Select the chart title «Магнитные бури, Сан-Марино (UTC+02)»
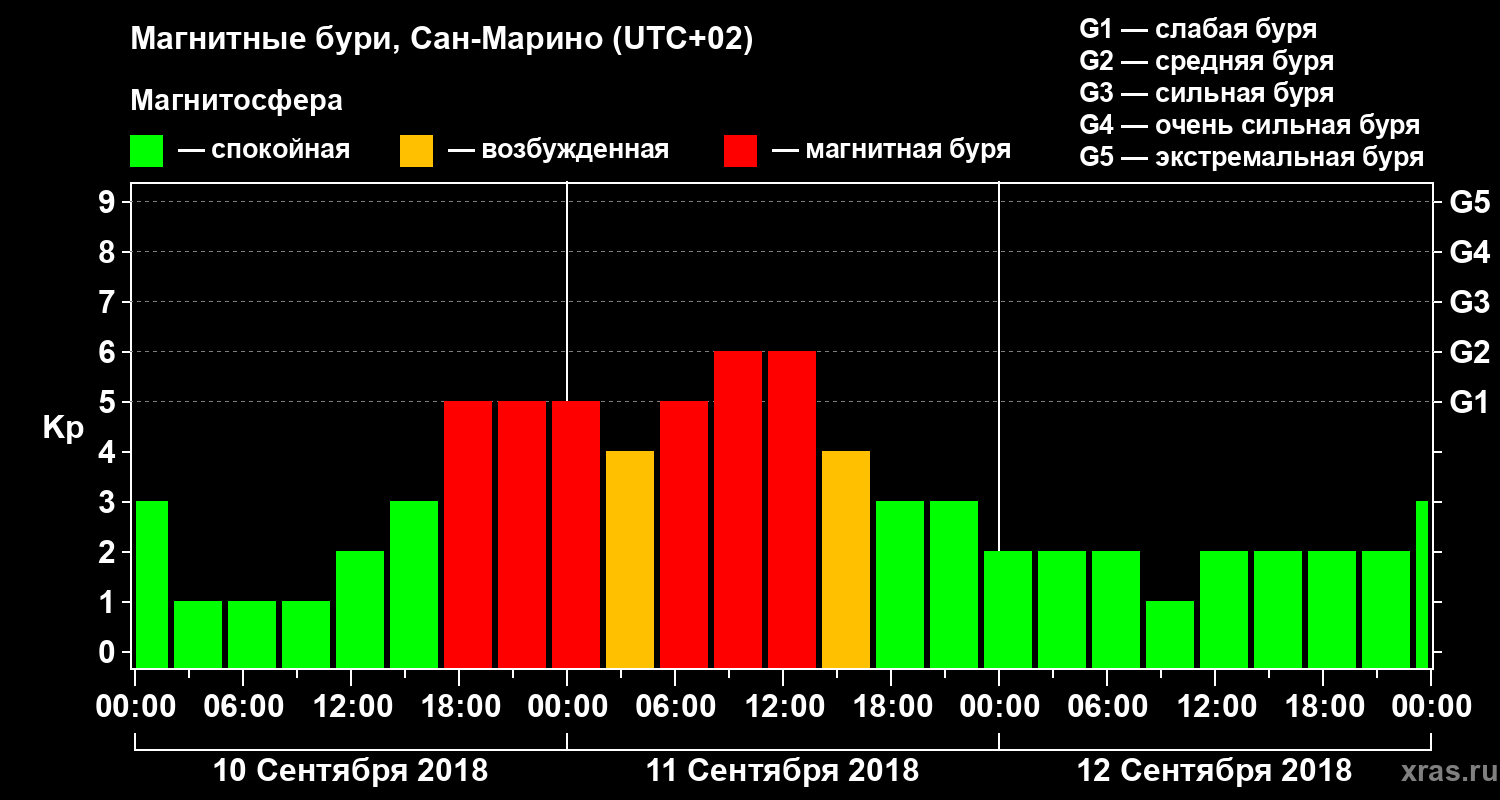The image size is (1500, 800). tap(442, 40)
